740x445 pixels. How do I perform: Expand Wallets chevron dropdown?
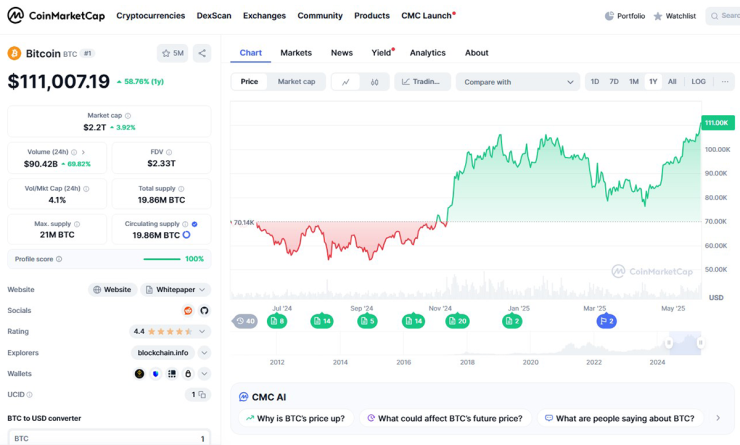pos(204,374)
